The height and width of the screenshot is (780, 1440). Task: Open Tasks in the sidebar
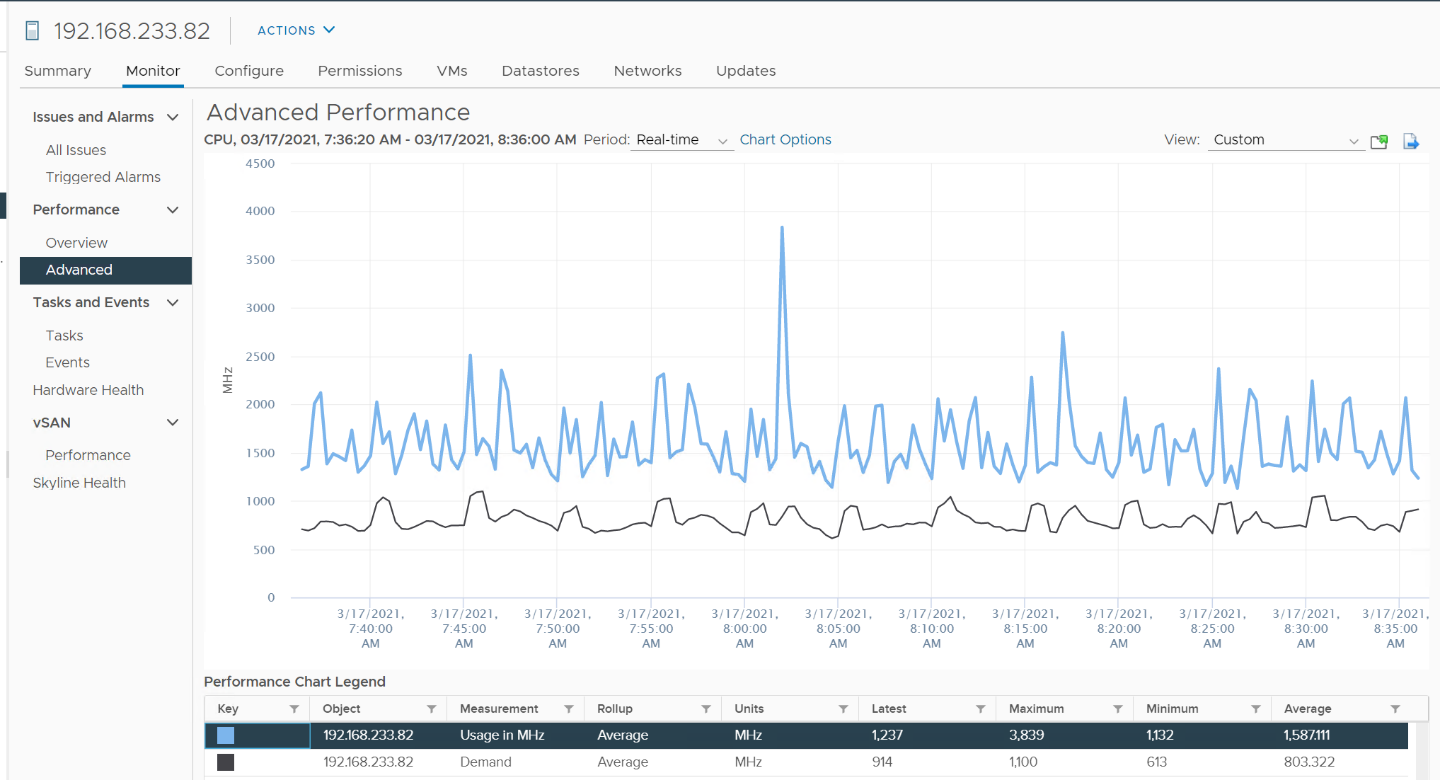(x=64, y=336)
